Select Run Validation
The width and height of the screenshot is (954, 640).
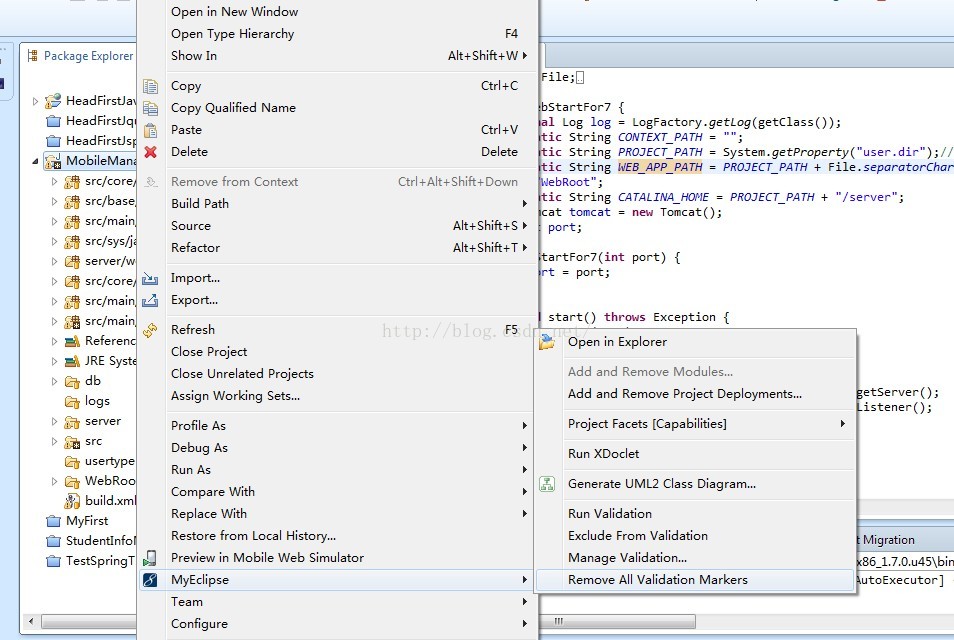695,513
